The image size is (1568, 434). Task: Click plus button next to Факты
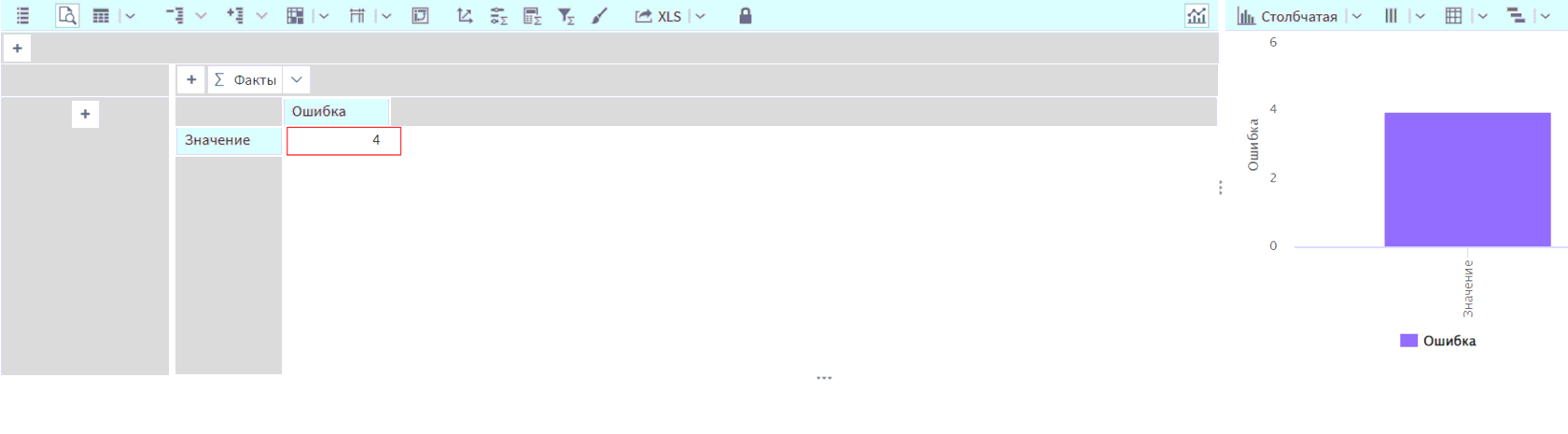tap(191, 80)
